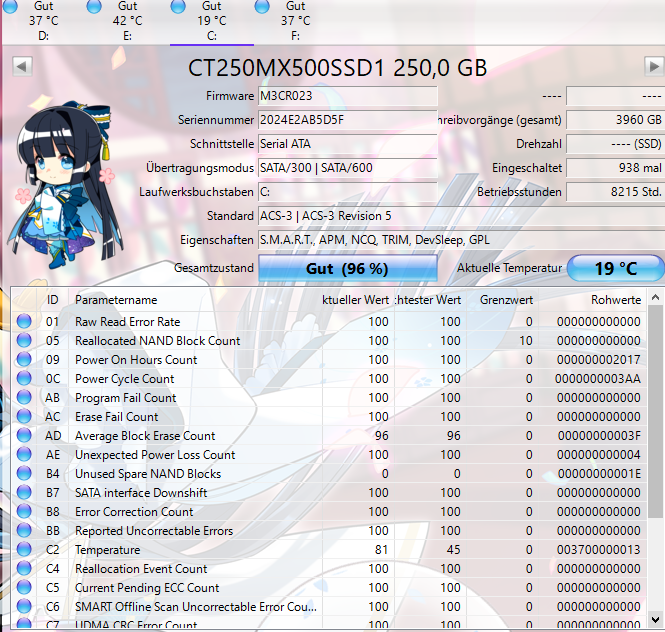This screenshot has height=632, width=665.
Task: Click the Schnittstelle Serial ATA field
Action: pyautogui.click(x=347, y=144)
